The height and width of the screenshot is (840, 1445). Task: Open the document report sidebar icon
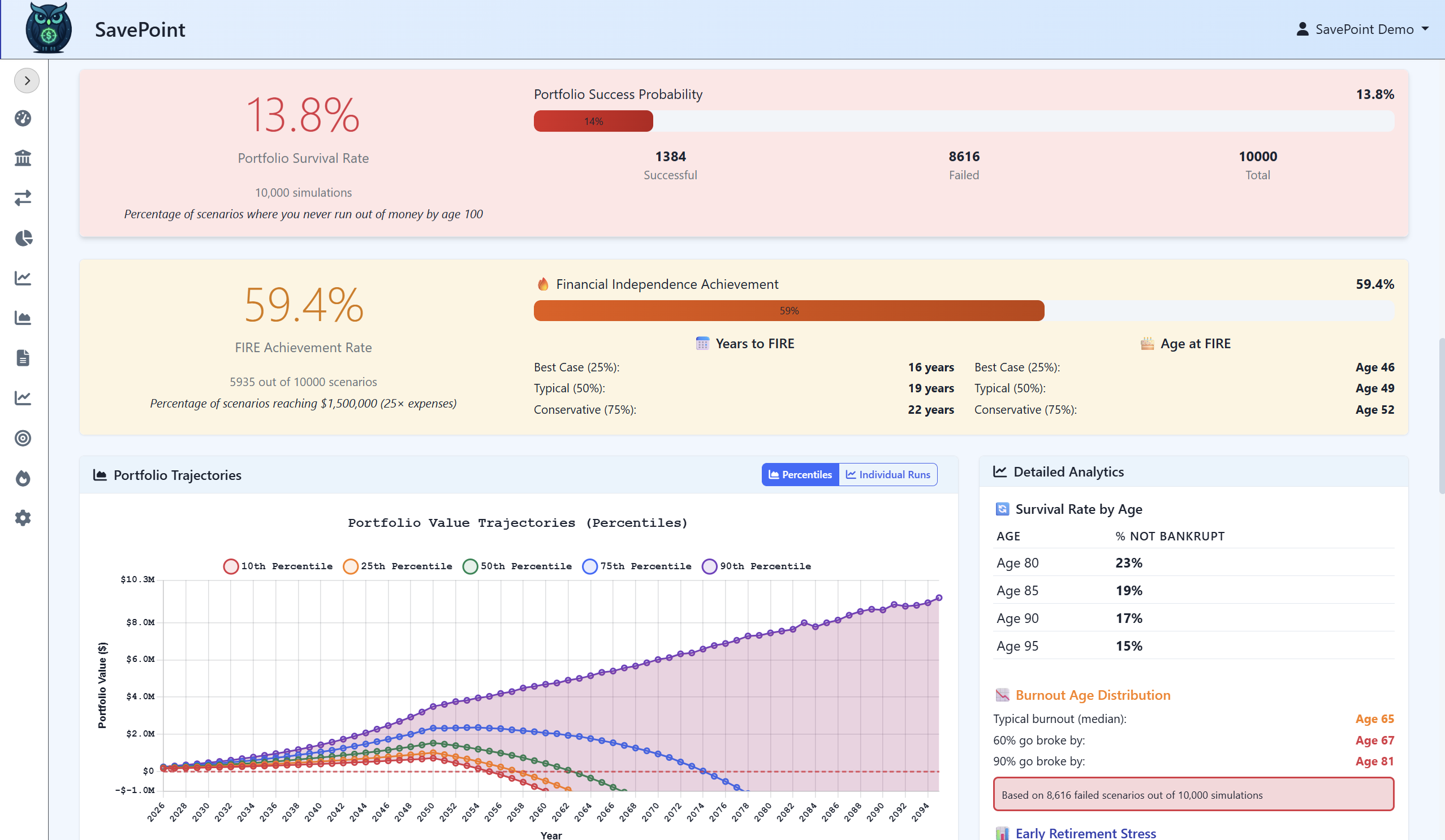pyautogui.click(x=23, y=358)
